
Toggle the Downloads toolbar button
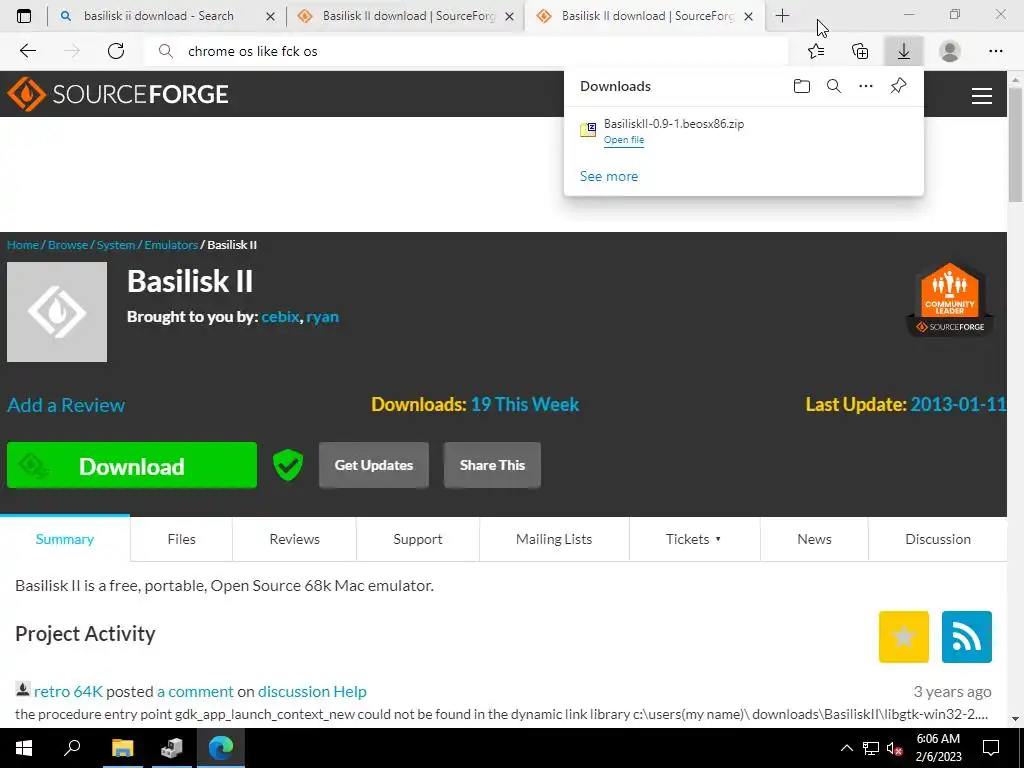pos(904,51)
